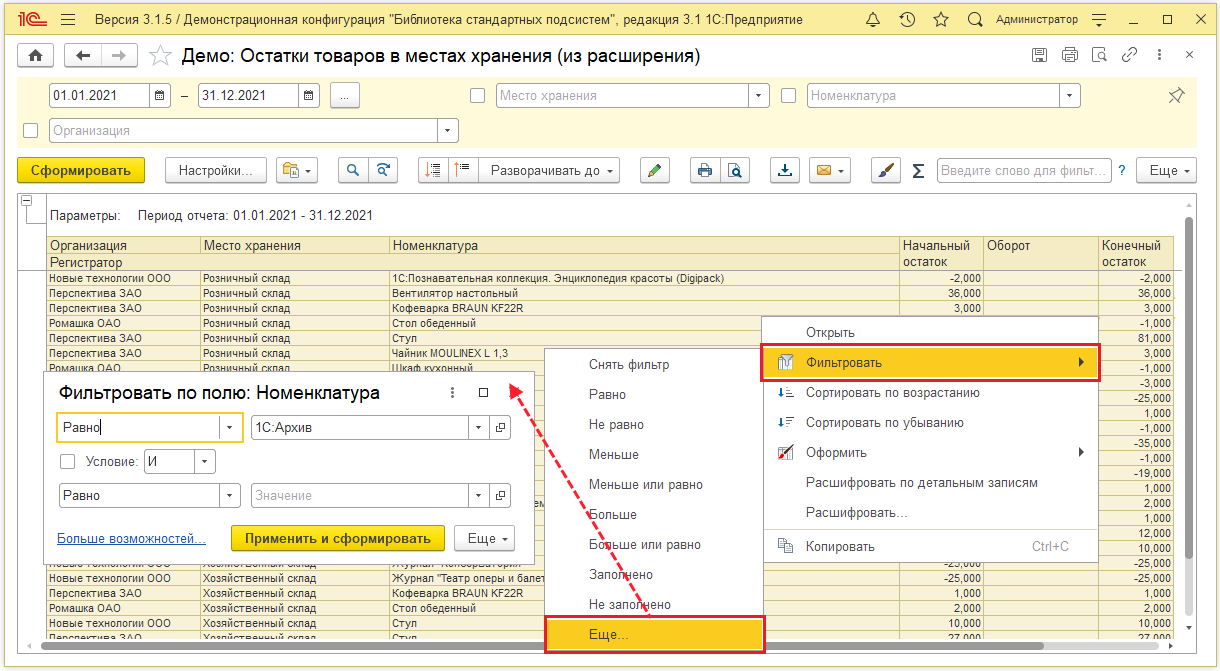
Task: Open selected value 1С:Архив icon button
Action: [x=501, y=428]
